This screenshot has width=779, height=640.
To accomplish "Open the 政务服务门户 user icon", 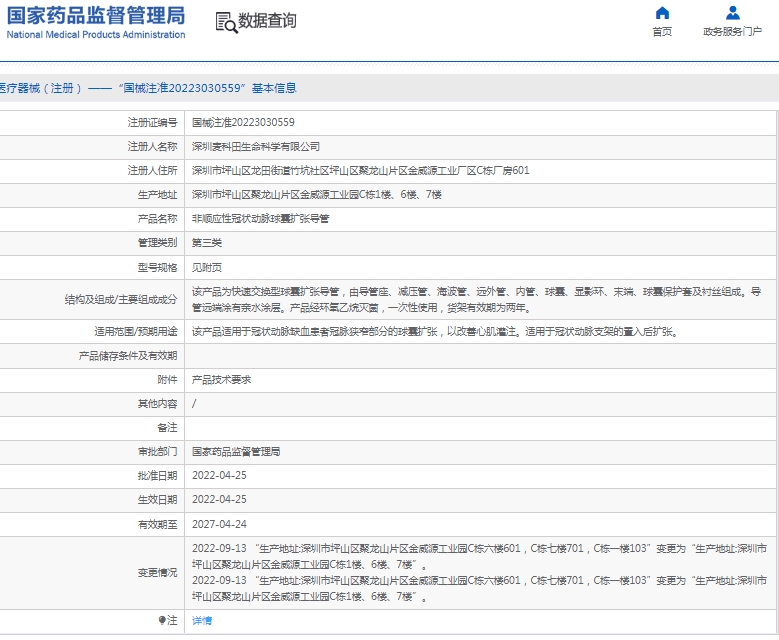I will click(x=732, y=13).
